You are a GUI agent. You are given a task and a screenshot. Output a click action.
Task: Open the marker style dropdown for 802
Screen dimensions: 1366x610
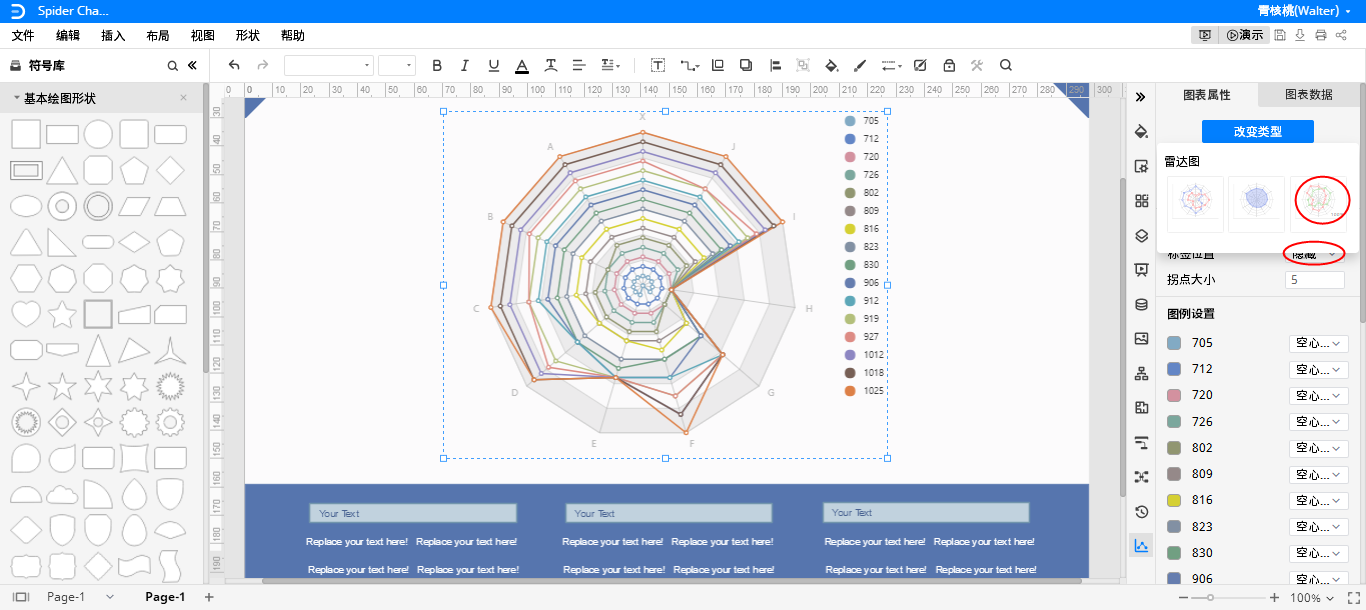coord(1319,448)
